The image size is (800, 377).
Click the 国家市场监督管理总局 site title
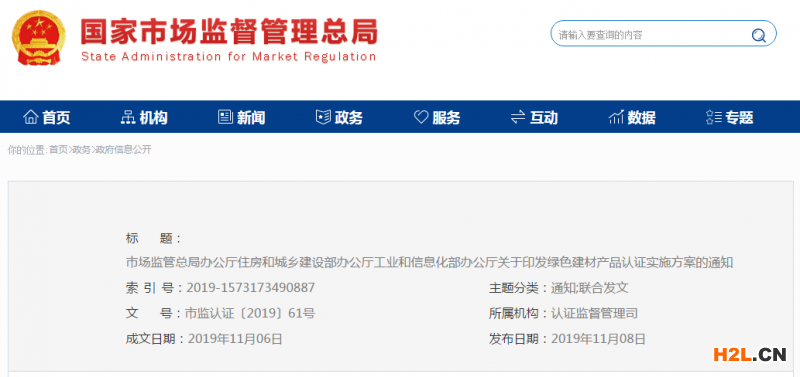pos(229,32)
